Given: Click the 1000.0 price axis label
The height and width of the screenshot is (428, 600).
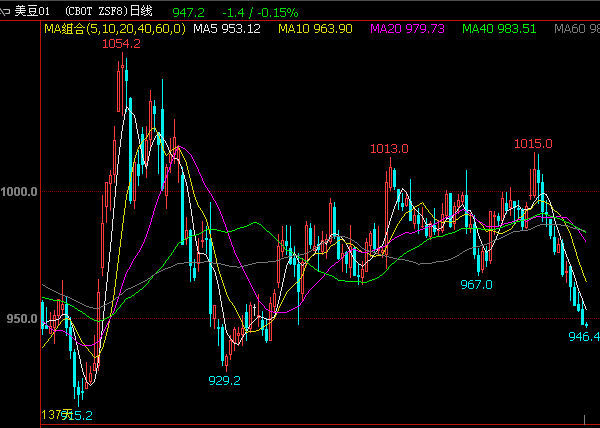Looking at the screenshot, I should point(19,191).
